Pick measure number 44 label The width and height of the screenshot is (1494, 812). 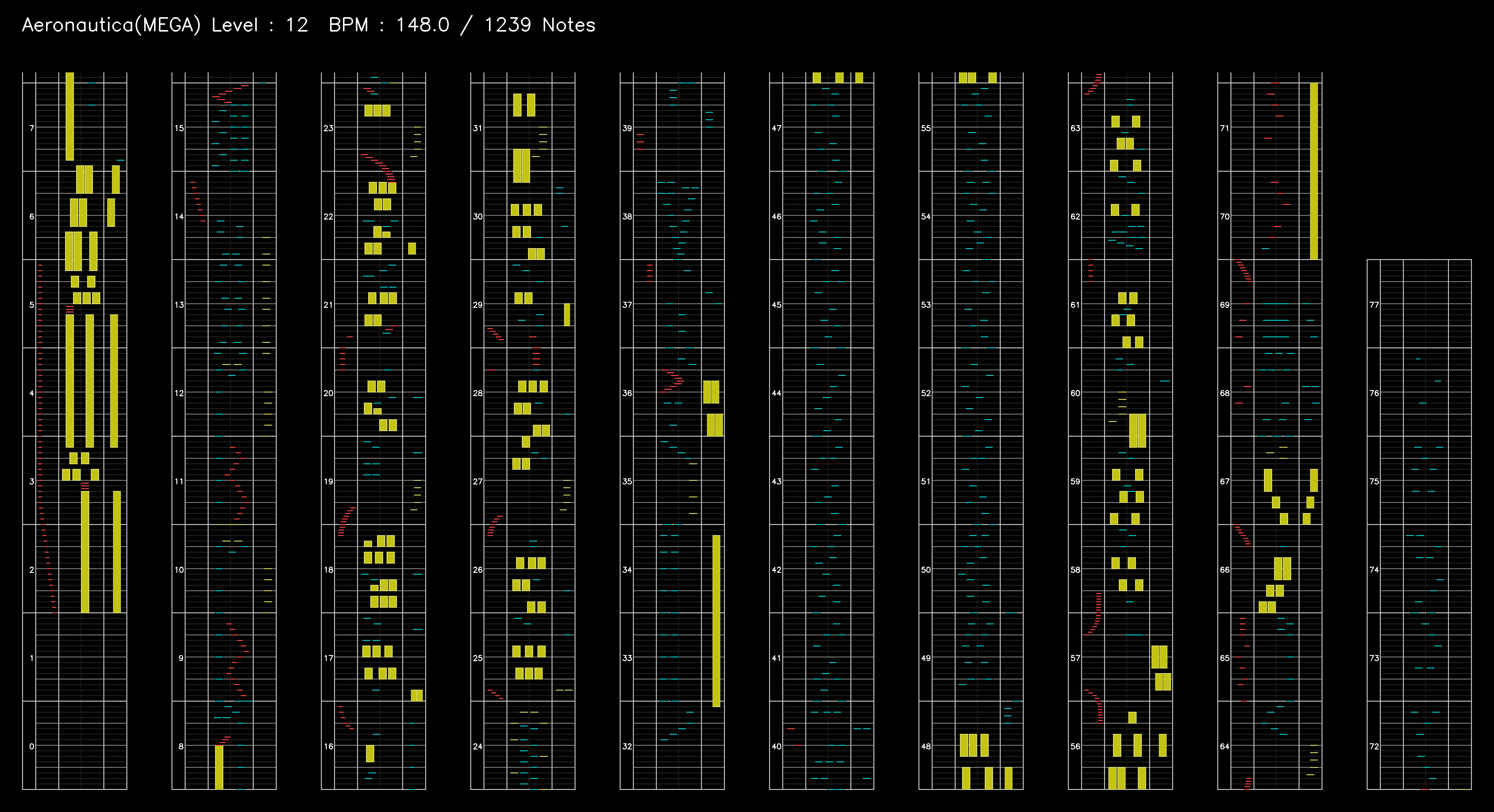pyautogui.click(x=776, y=393)
